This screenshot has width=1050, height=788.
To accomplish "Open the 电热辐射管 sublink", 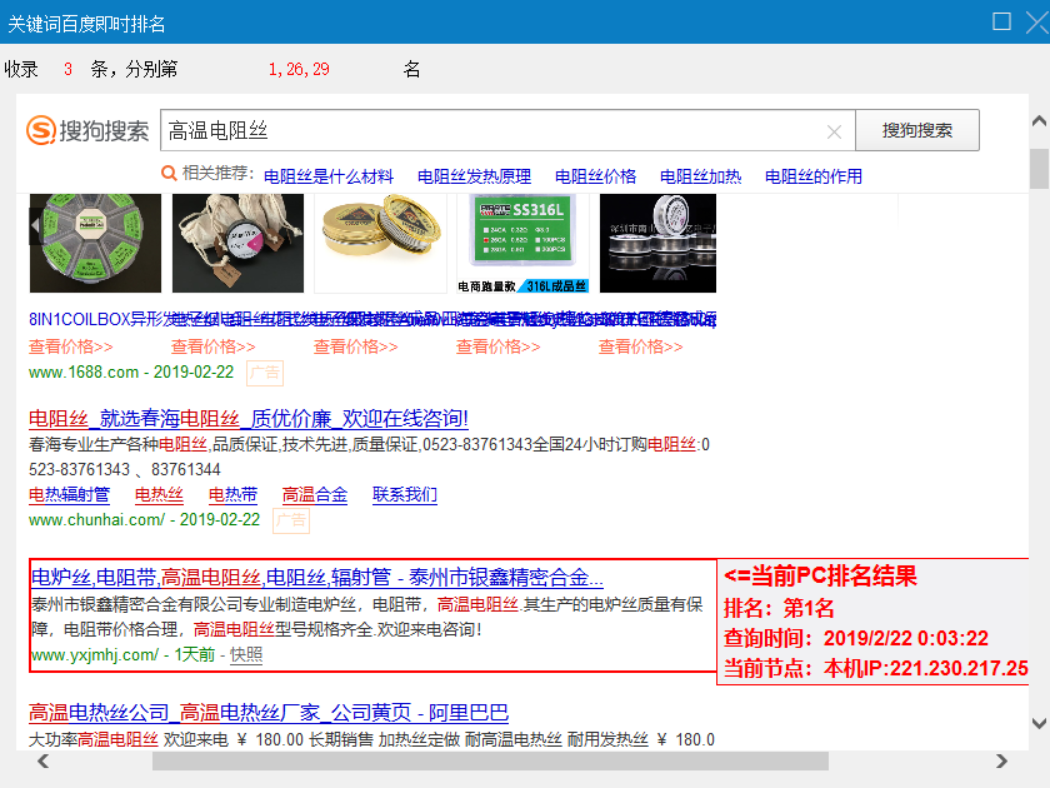I will click(x=69, y=495).
